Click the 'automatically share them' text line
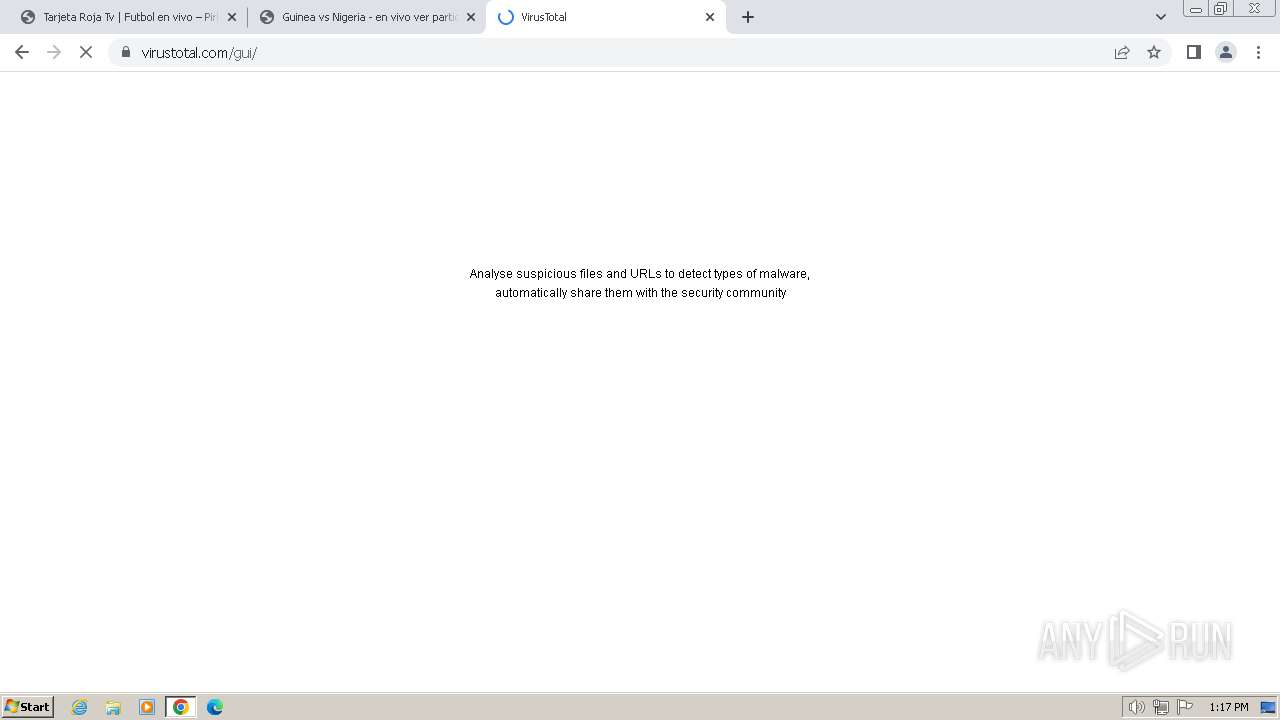 640,293
